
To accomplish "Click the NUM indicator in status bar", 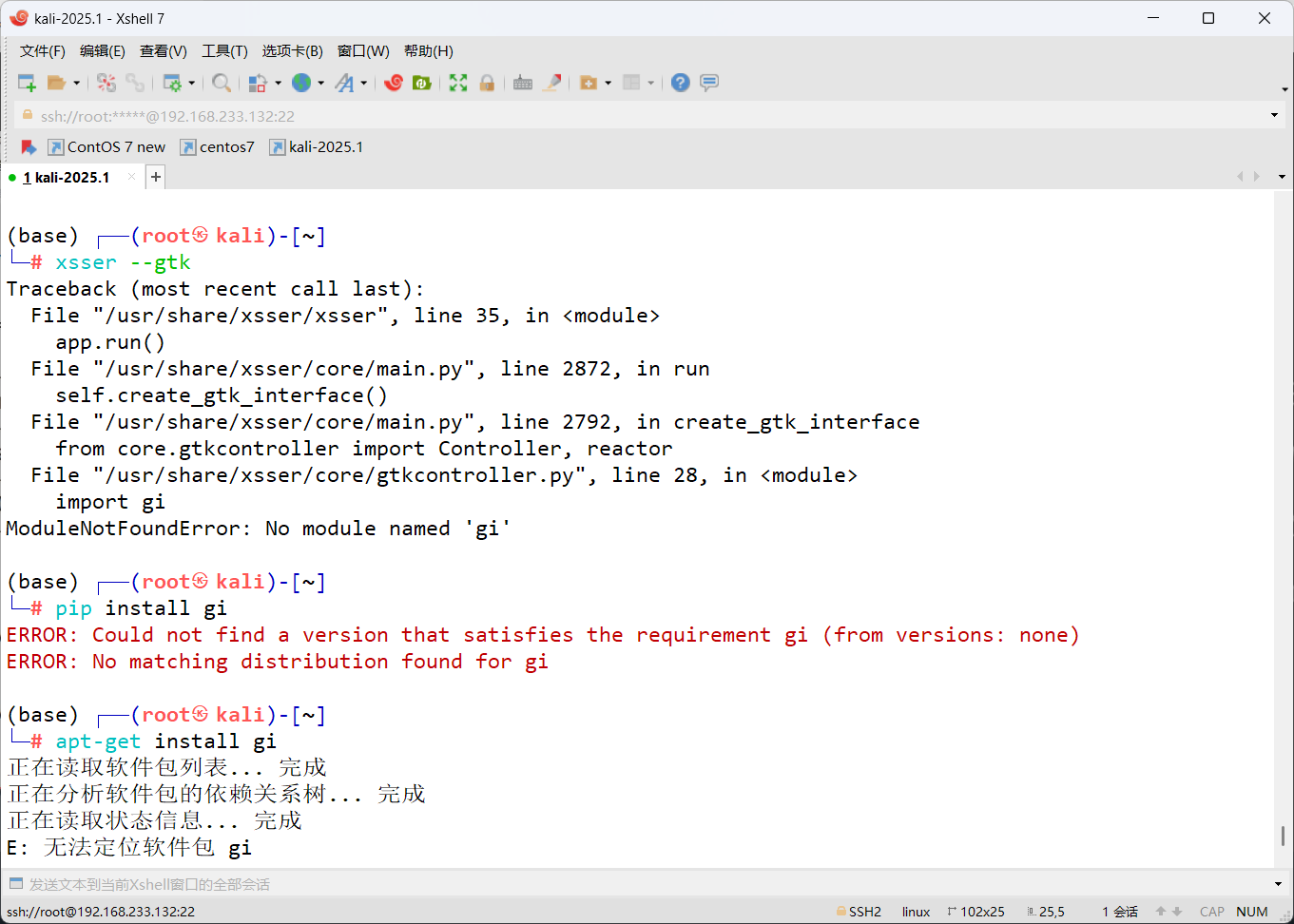I will click(1252, 912).
